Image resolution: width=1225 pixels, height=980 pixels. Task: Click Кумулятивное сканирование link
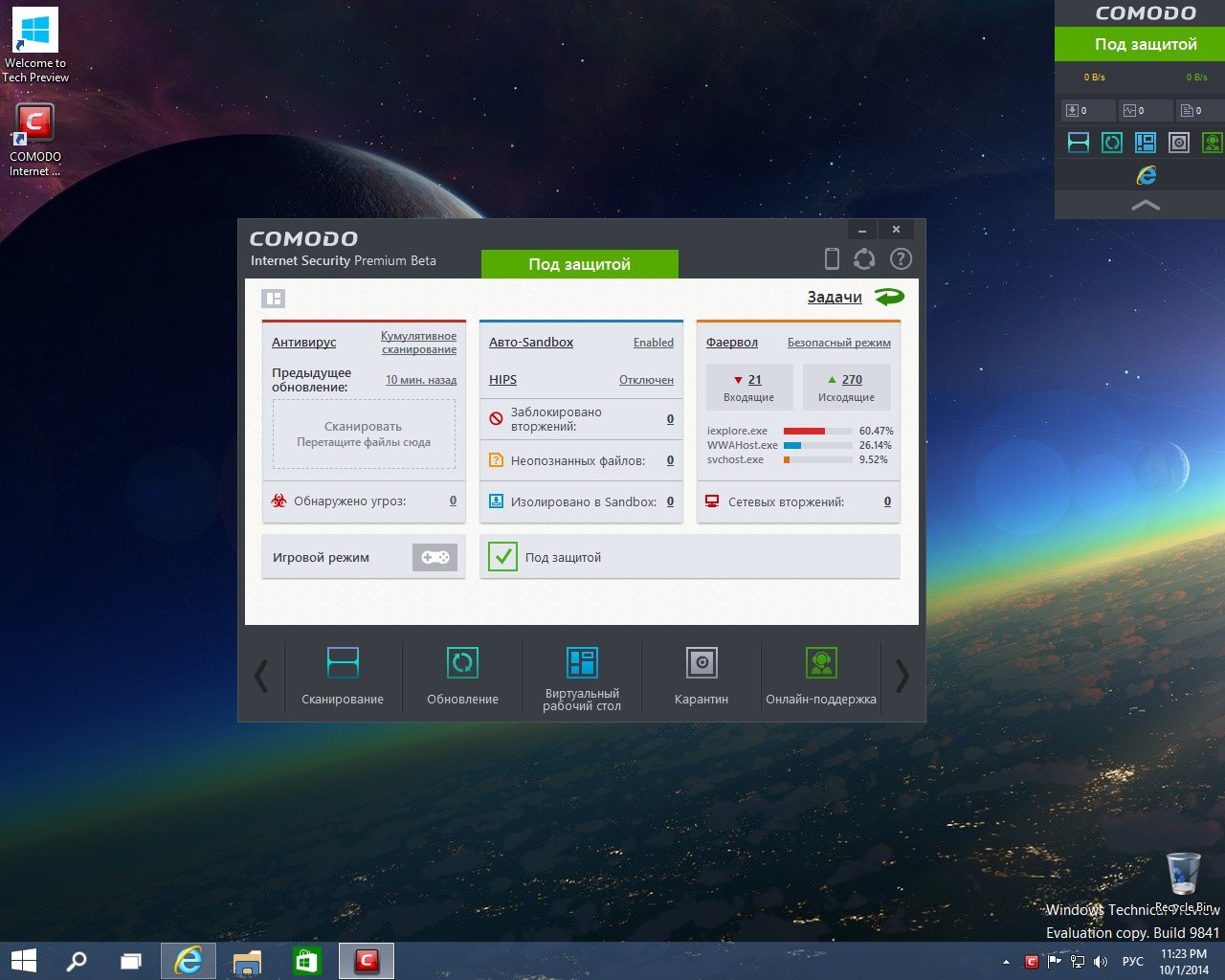pyautogui.click(x=419, y=343)
